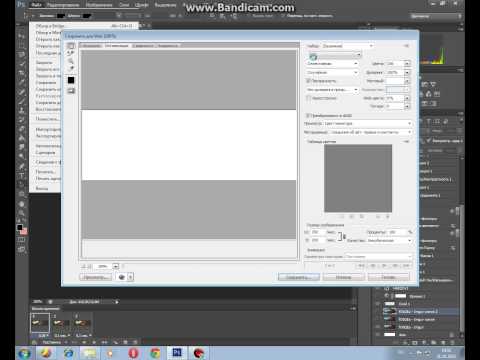Select the Zoom tool in Save for Web dialog

click(x=71, y=61)
